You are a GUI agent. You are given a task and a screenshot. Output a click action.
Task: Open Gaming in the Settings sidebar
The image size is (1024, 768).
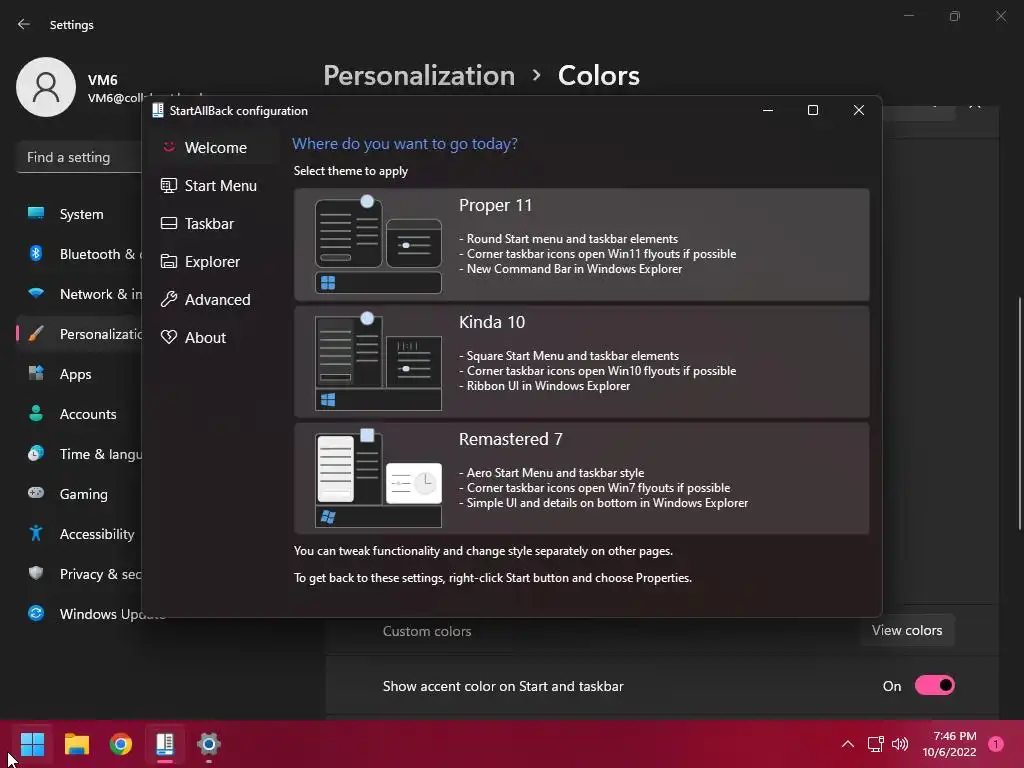(x=80, y=494)
